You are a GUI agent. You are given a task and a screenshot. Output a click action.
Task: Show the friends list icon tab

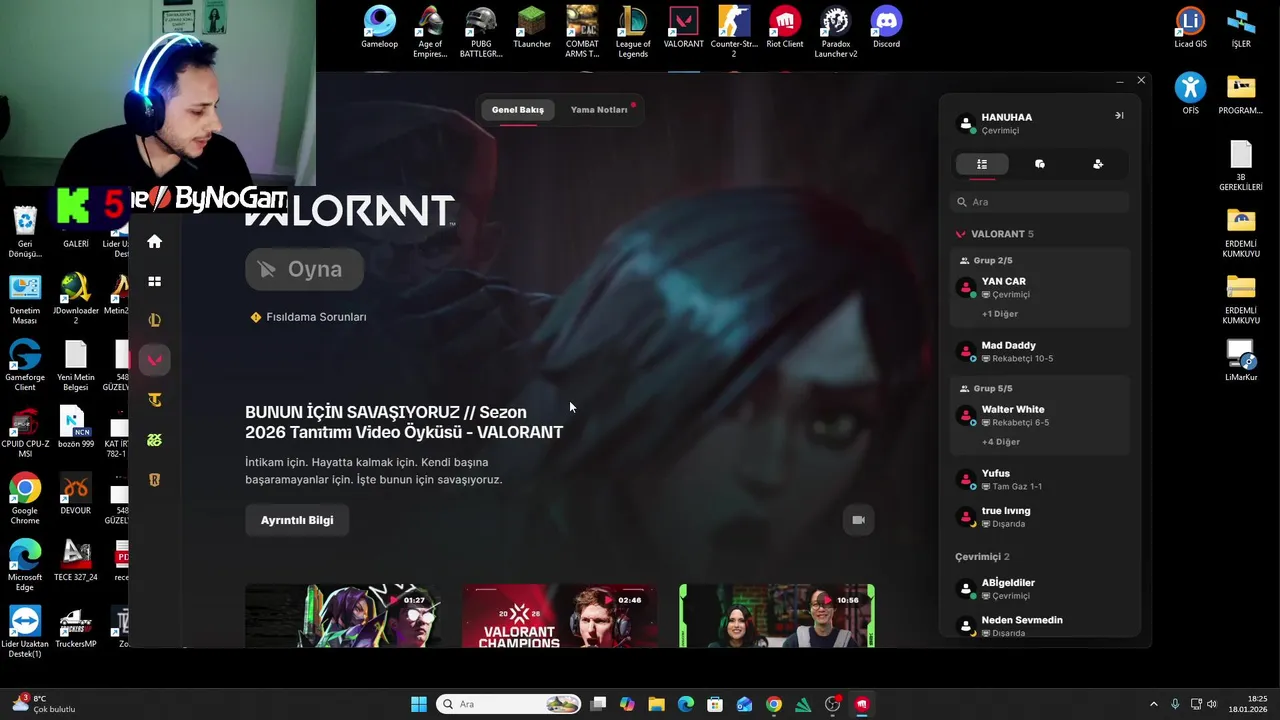click(982, 164)
